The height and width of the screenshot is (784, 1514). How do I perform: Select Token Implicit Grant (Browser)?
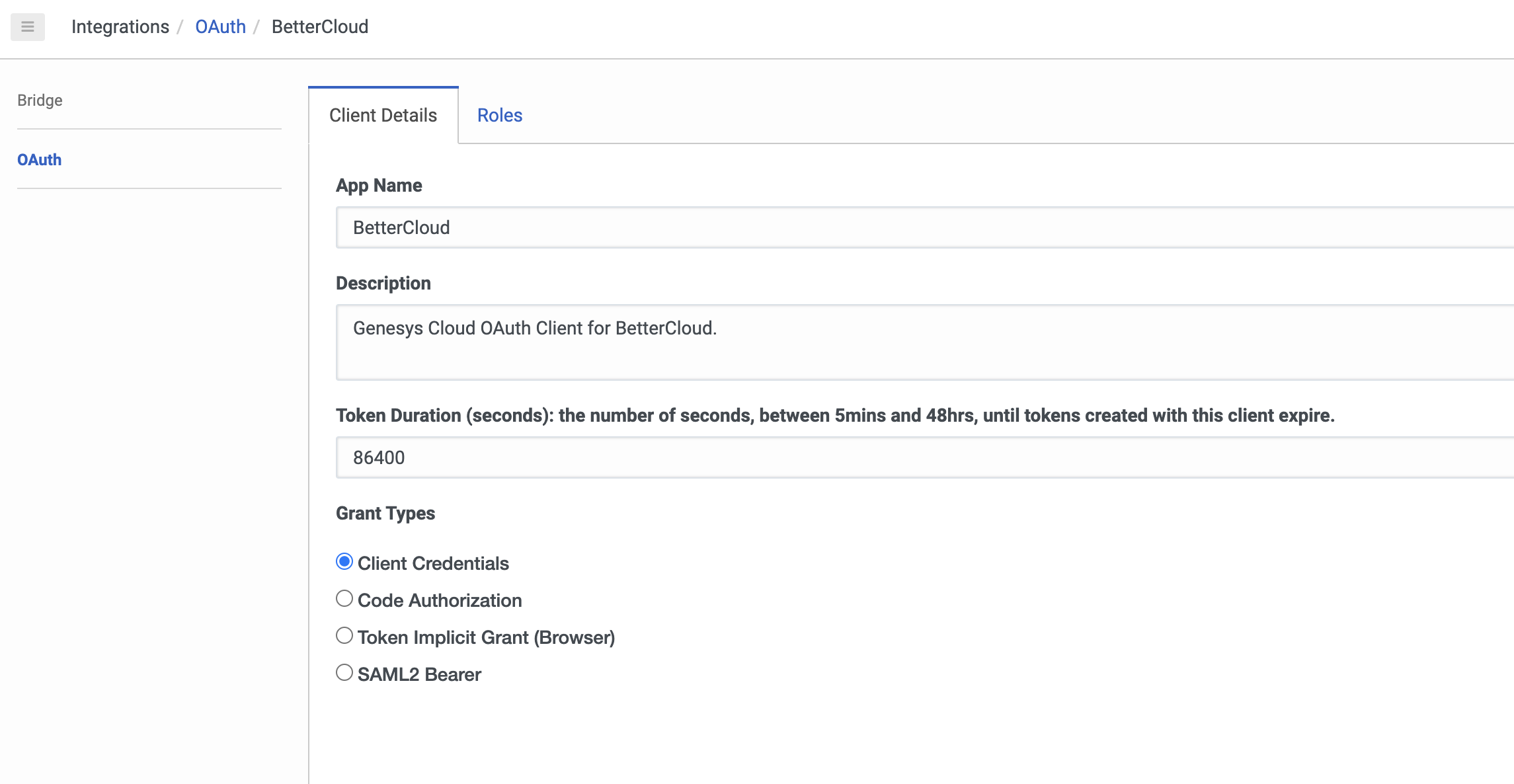click(x=344, y=635)
